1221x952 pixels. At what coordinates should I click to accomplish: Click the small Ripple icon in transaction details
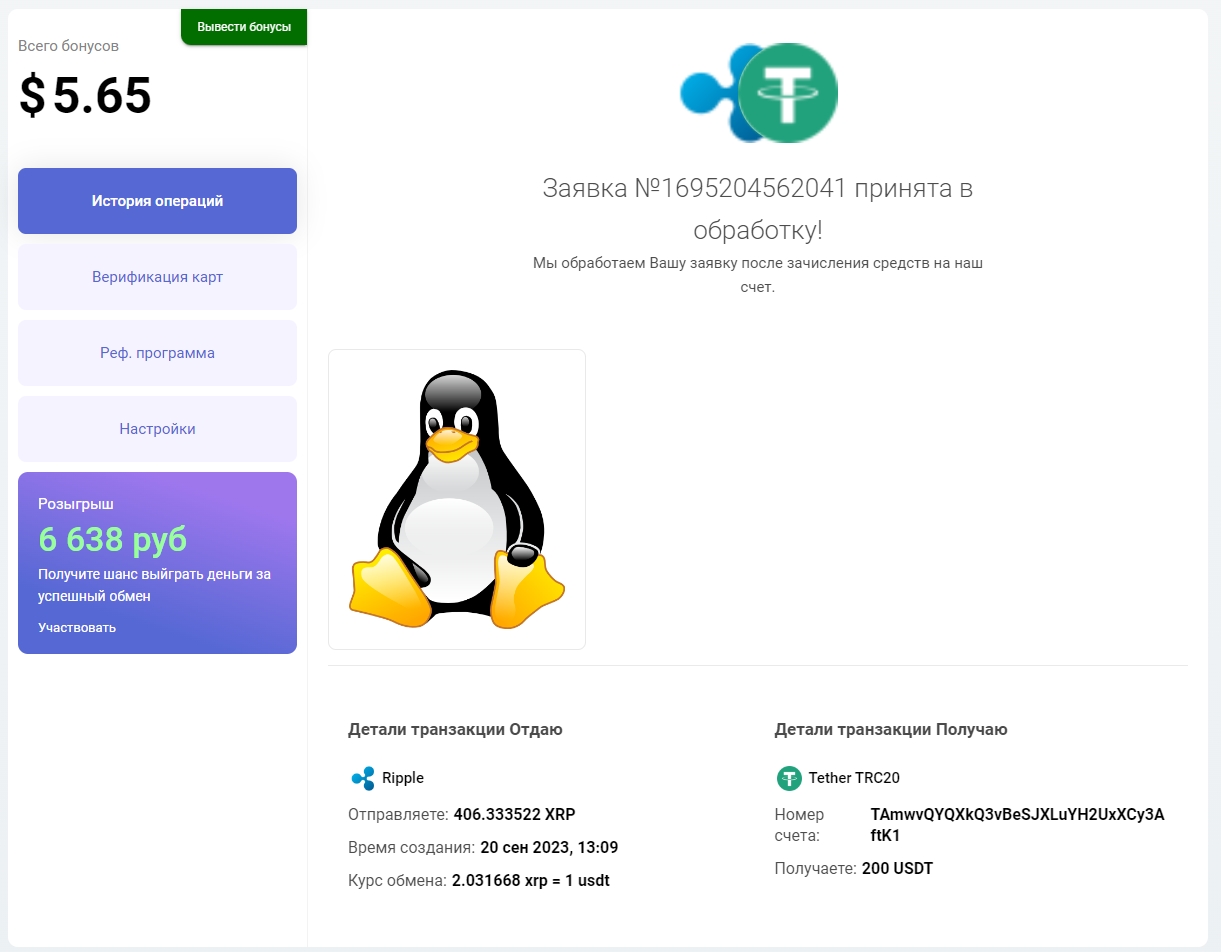click(362, 778)
